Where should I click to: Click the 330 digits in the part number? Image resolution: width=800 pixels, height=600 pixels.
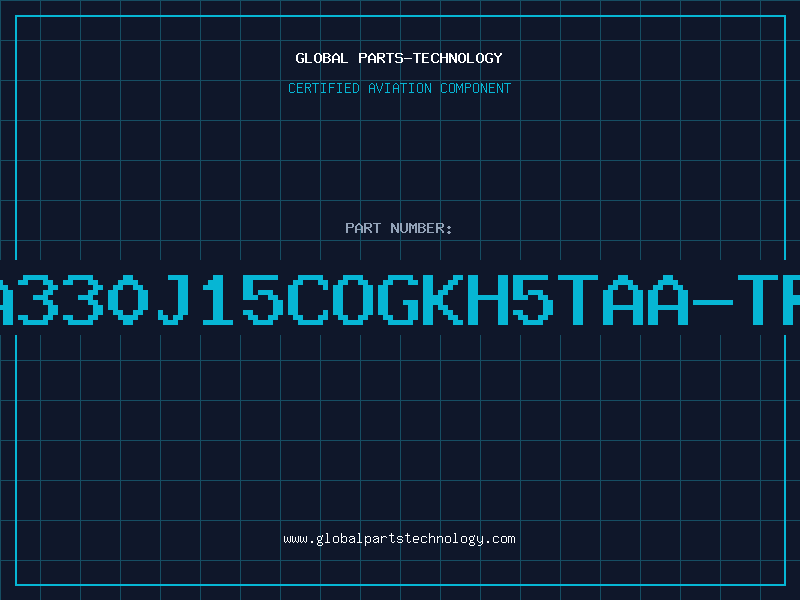(x=83, y=299)
